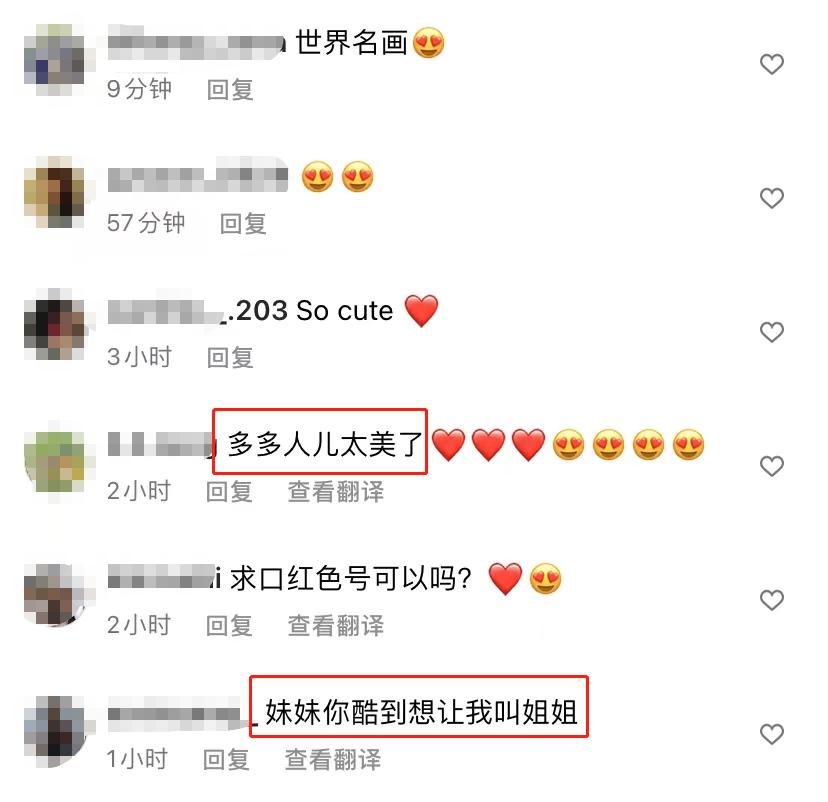Viewport: 828px width, 802px height.
Task: Open avatar of 世界名画 commenter
Action: [55, 60]
